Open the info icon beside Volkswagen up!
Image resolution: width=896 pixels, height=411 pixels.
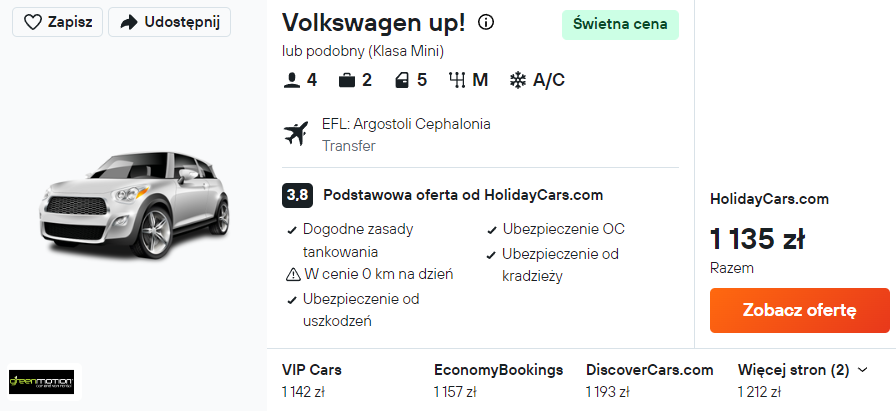(x=486, y=22)
